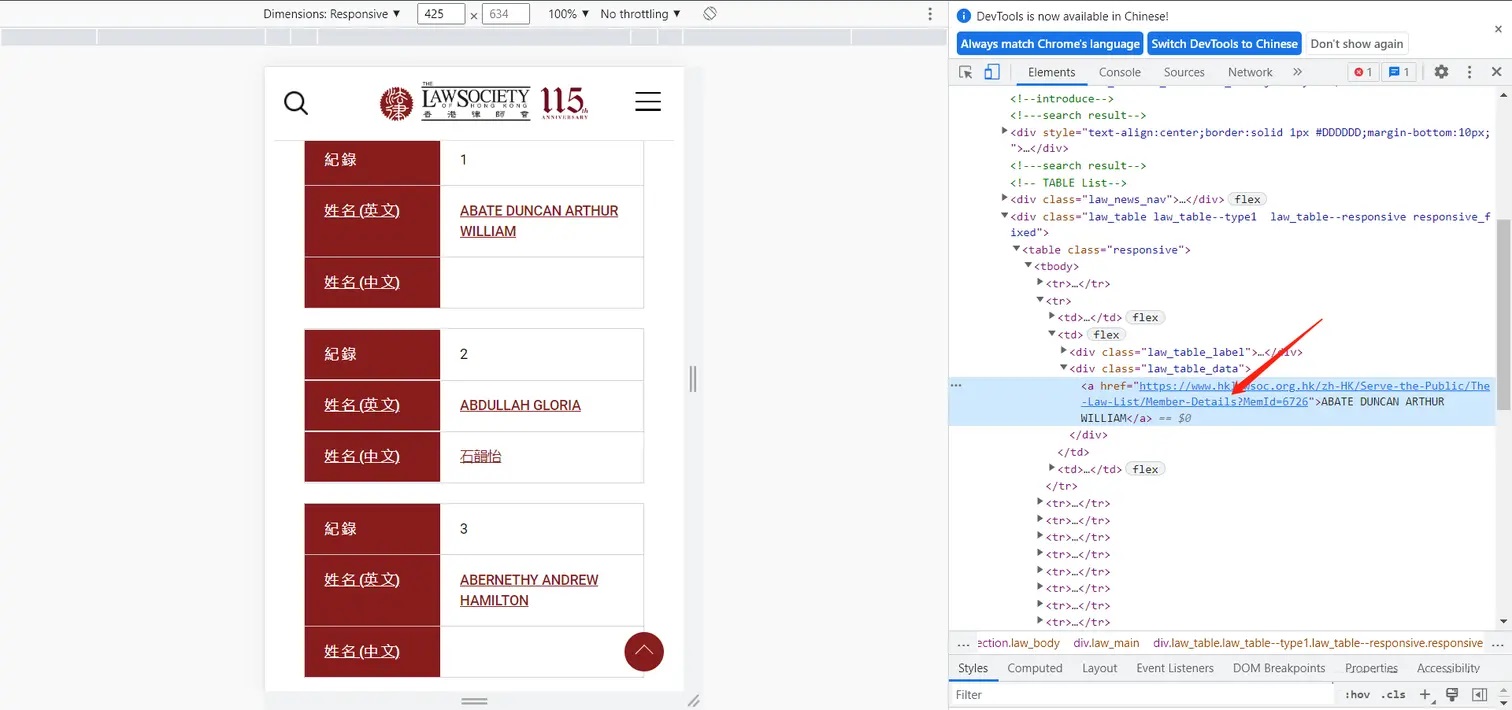Toggle the :hov element state panel

click(x=1357, y=694)
